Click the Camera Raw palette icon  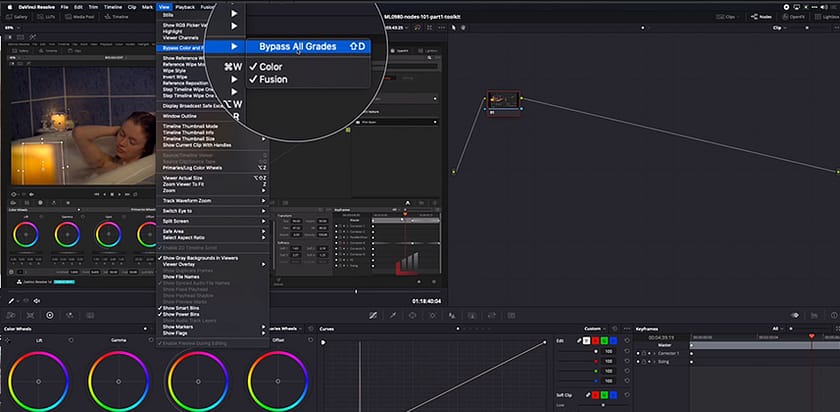(10, 316)
